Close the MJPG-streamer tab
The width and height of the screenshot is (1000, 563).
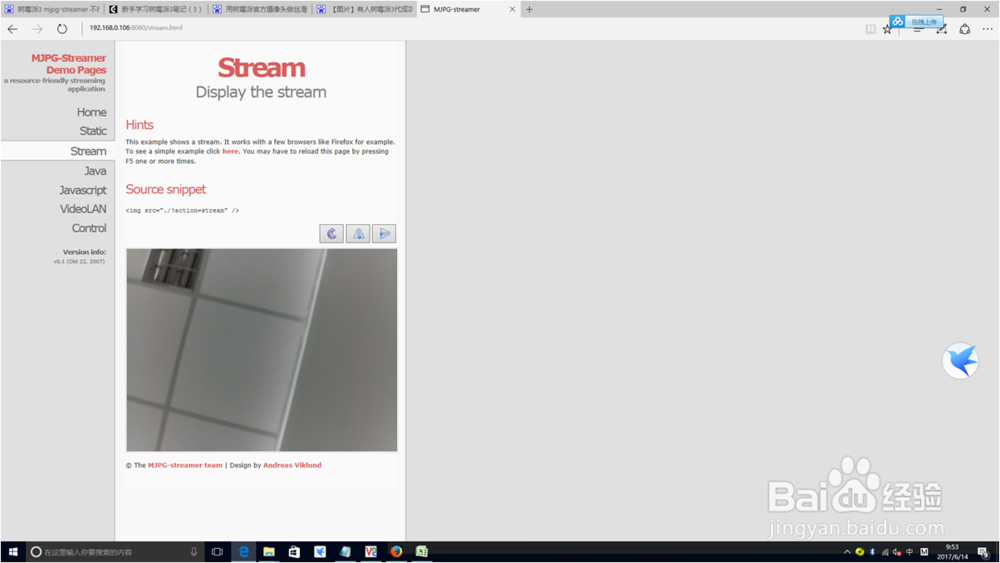coord(512,10)
